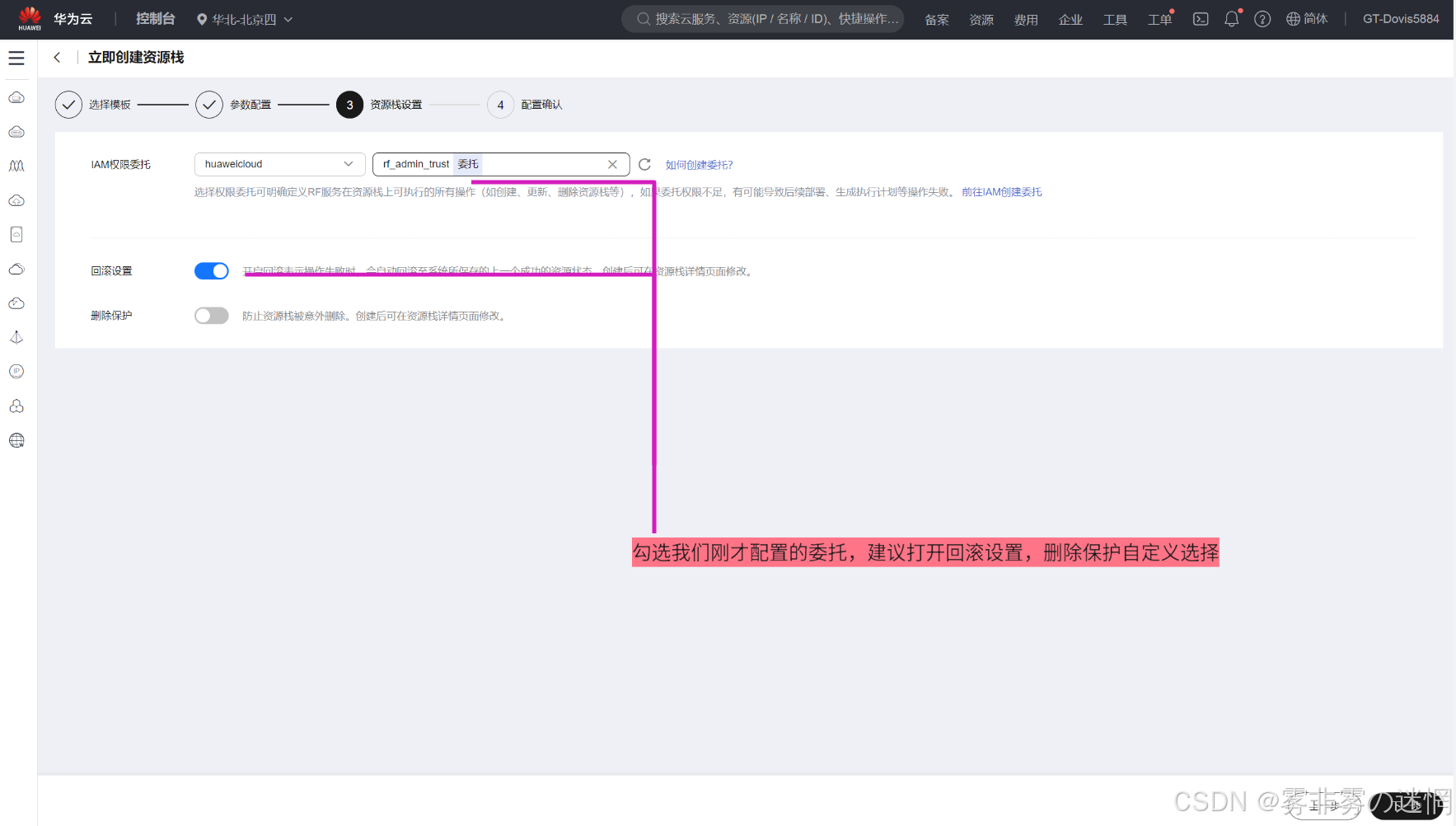The image size is (1456, 826).
Task: Open the 简体 language selector
Action: (1307, 19)
